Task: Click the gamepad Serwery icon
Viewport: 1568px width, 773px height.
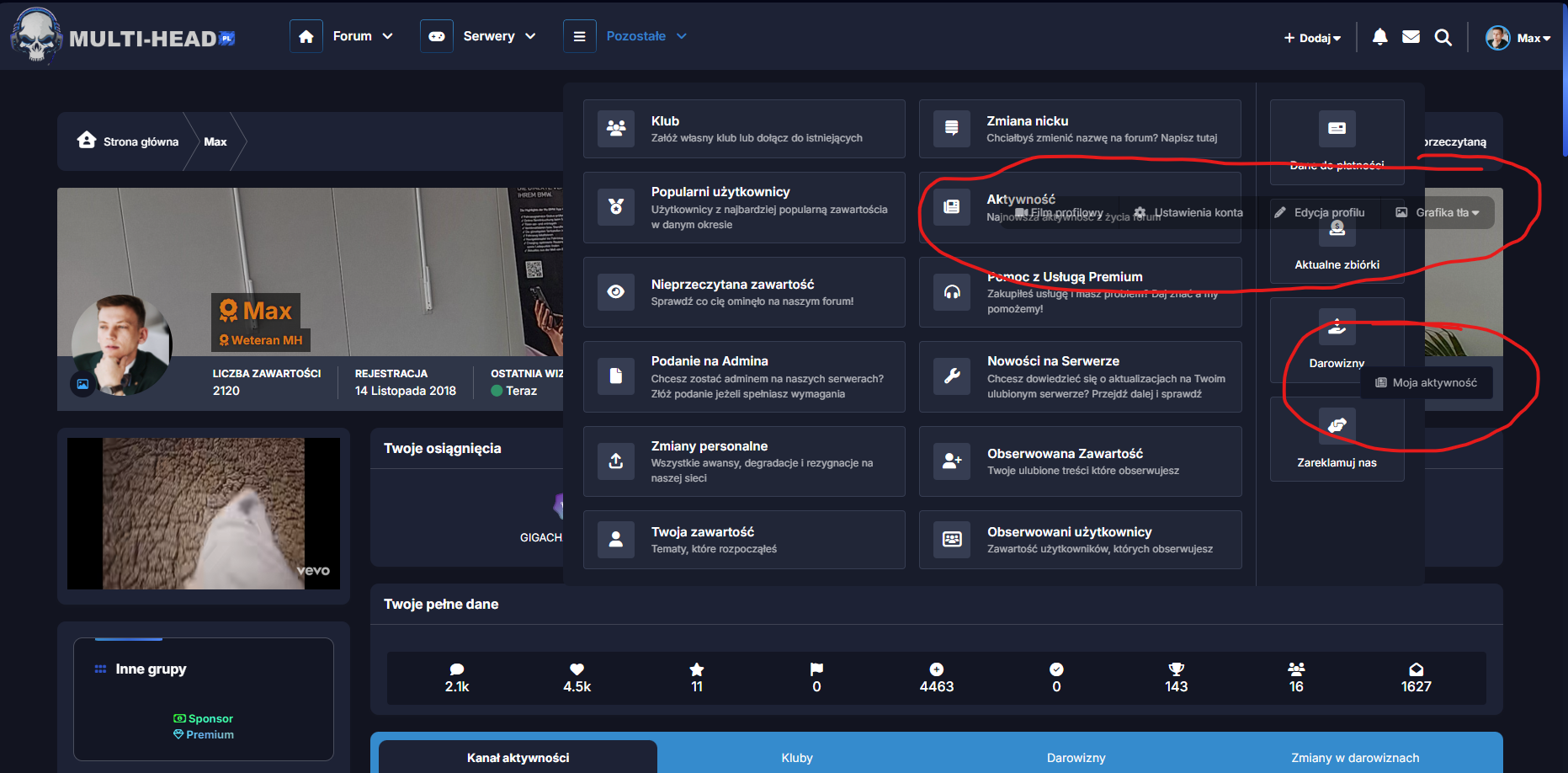Action: [437, 36]
